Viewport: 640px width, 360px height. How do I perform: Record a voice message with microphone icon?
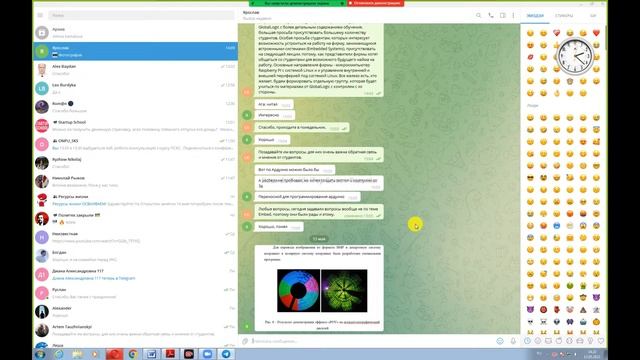click(513, 341)
